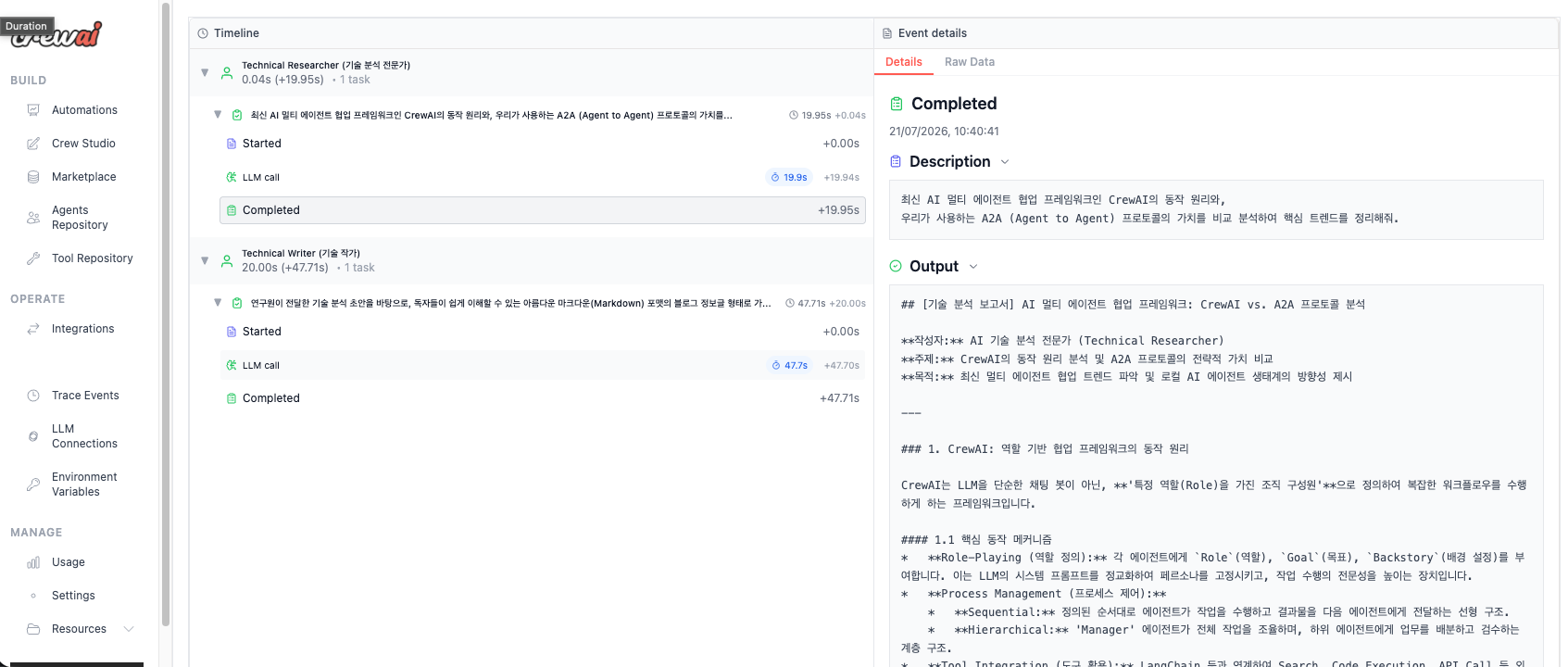Click the Usage bar chart icon

pos(33,562)
